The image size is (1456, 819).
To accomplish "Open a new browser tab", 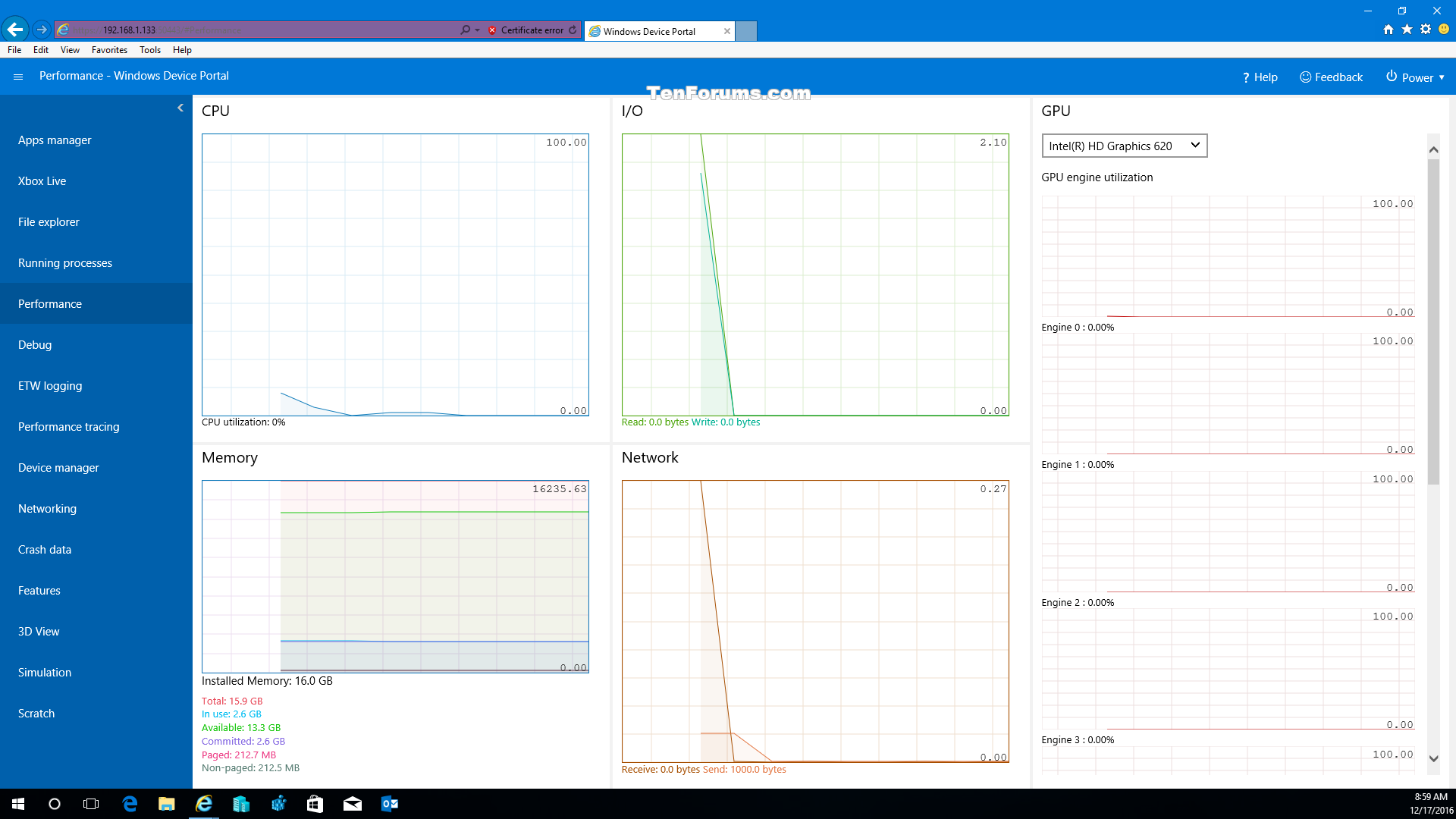I will click(746, 31).
